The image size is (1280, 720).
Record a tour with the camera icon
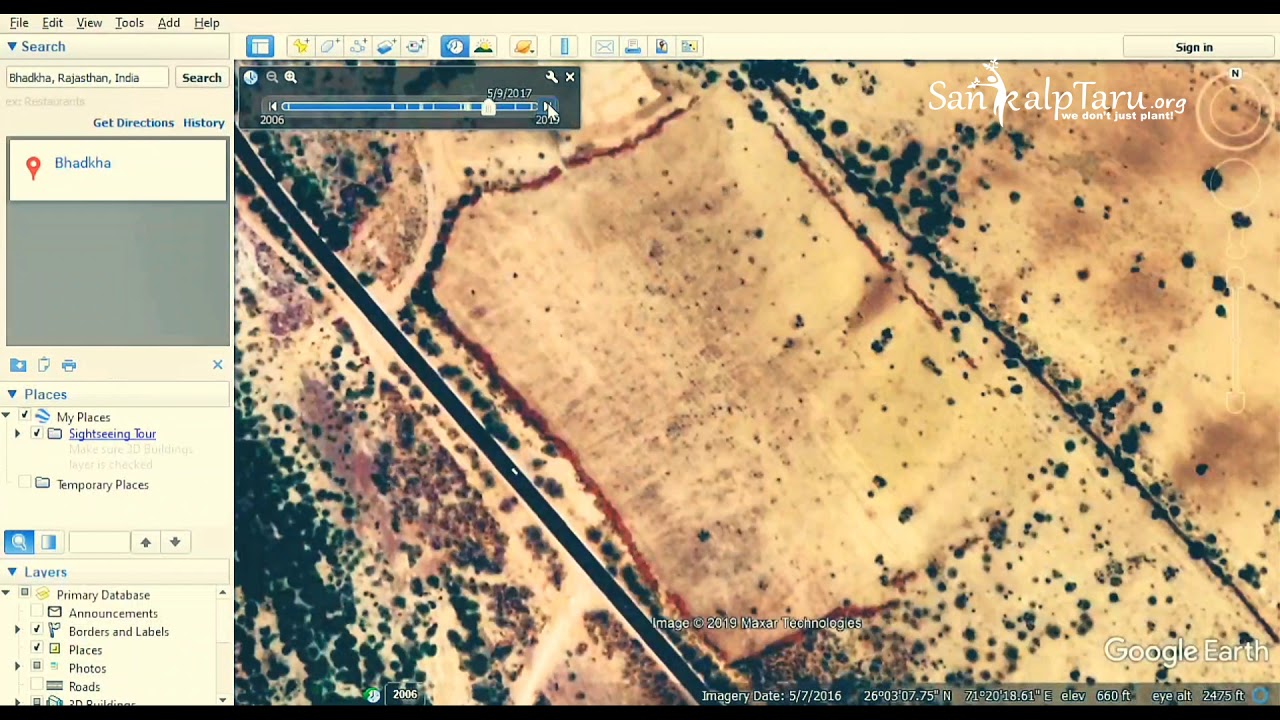(415, 46)
